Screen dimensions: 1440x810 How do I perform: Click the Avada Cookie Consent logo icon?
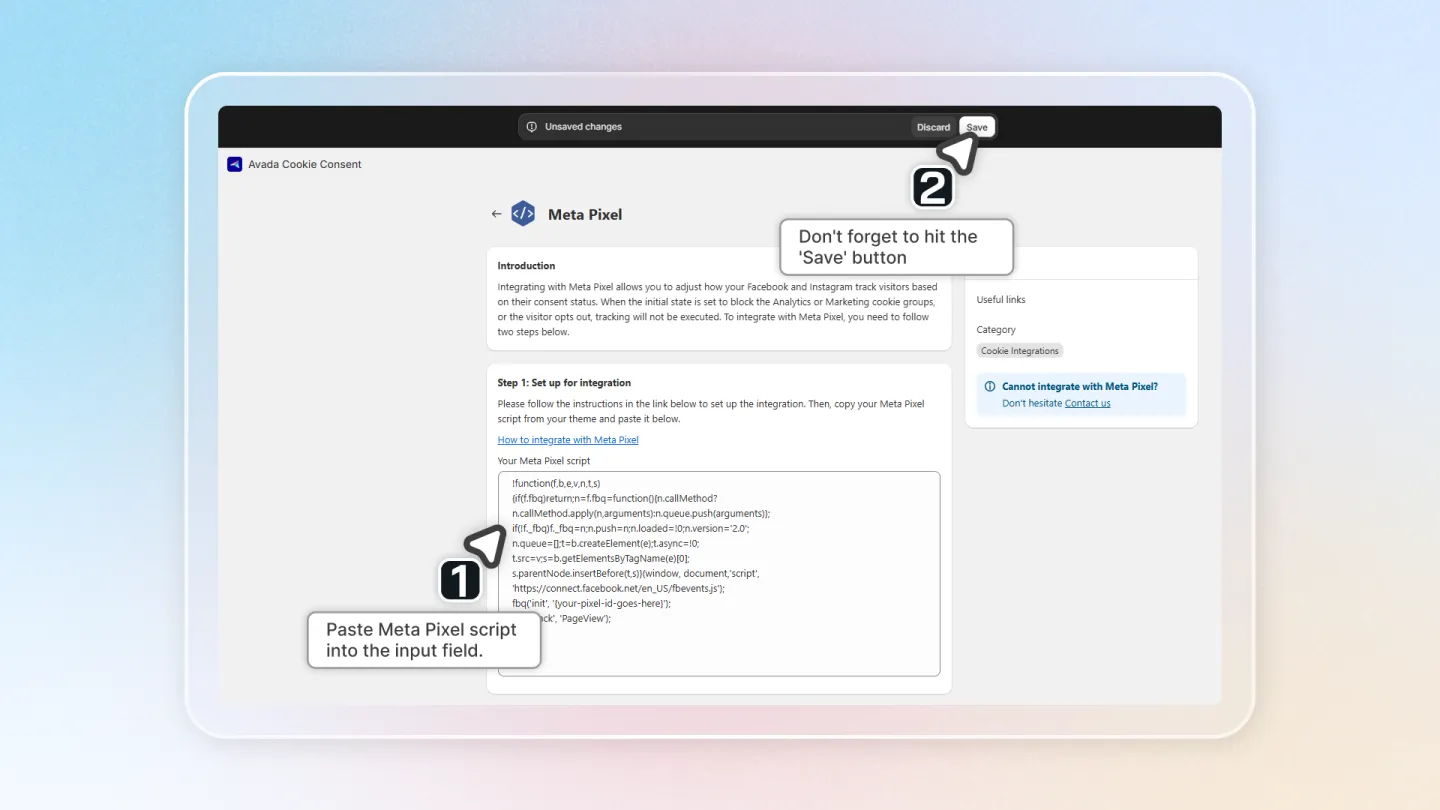pyautogui.click(x=235, y=164)
